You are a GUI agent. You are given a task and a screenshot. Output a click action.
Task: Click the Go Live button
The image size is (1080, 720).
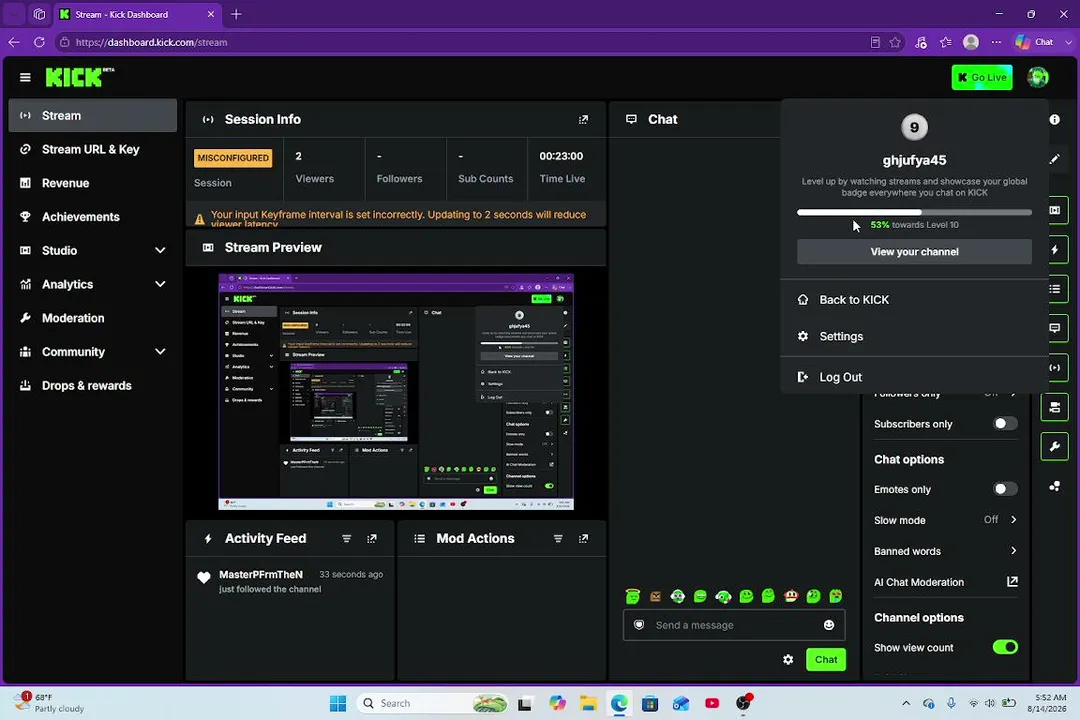(982, 77)
